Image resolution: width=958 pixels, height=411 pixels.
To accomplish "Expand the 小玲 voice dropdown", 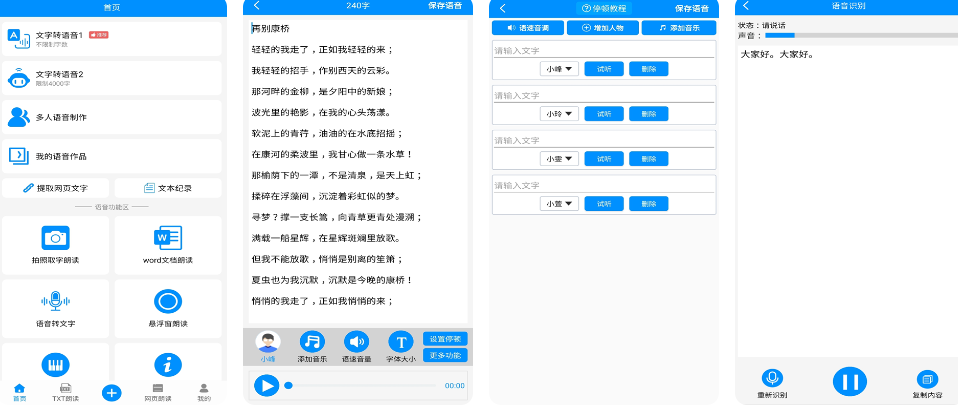I will (x=559, y=114).
